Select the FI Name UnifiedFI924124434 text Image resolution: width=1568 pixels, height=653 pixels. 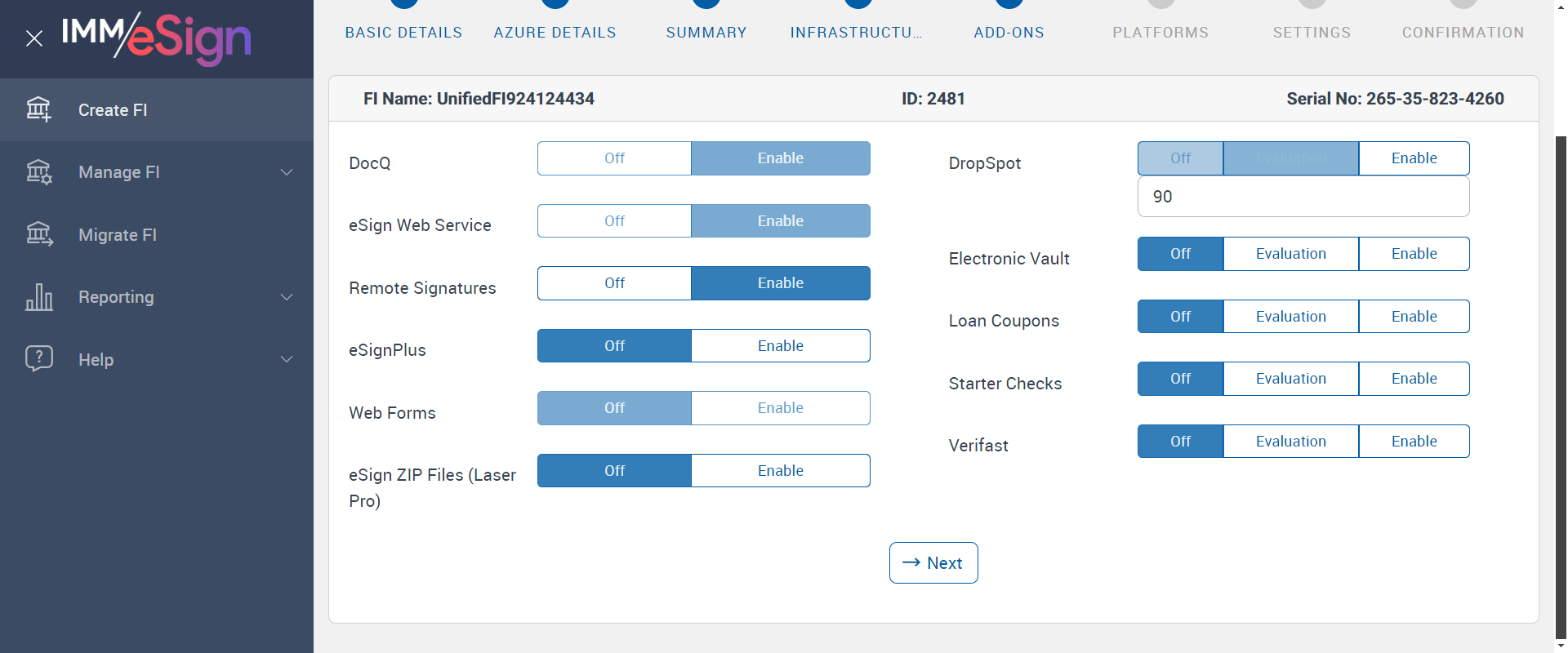(479, 99)
